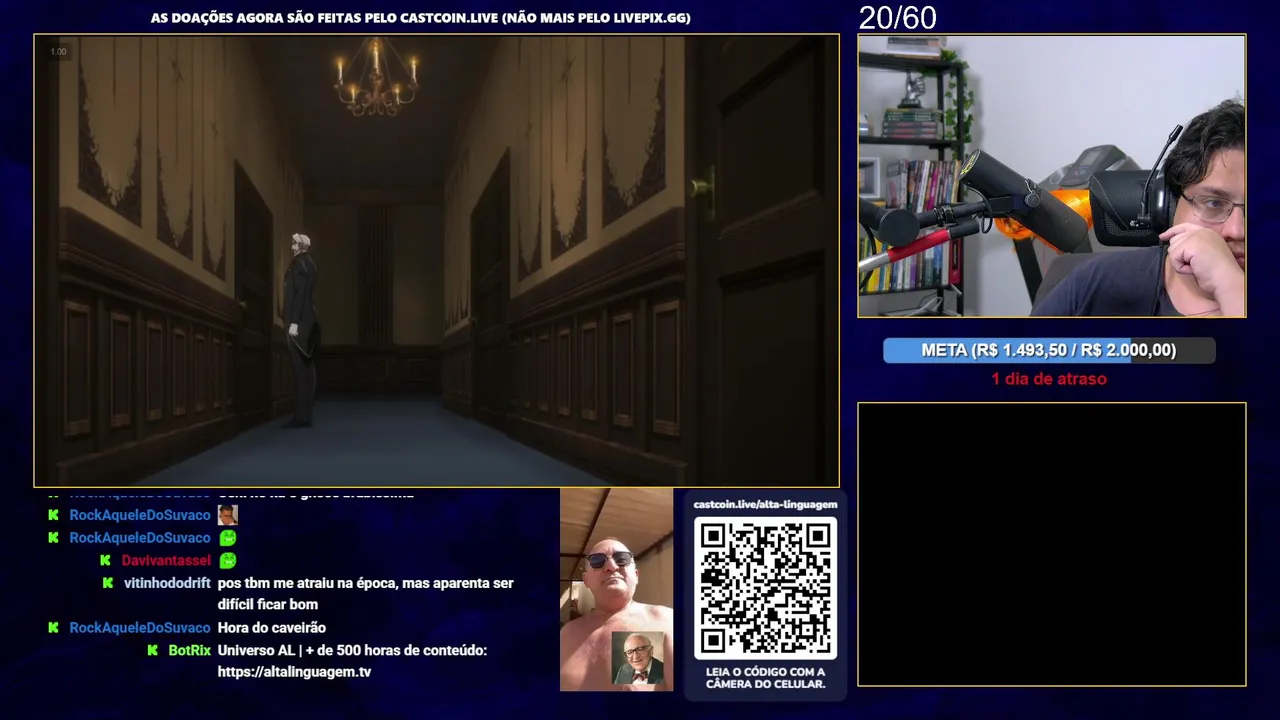Click the donation QR code
The width and height of the screenshot is (1280, 720).
[765, 588]
